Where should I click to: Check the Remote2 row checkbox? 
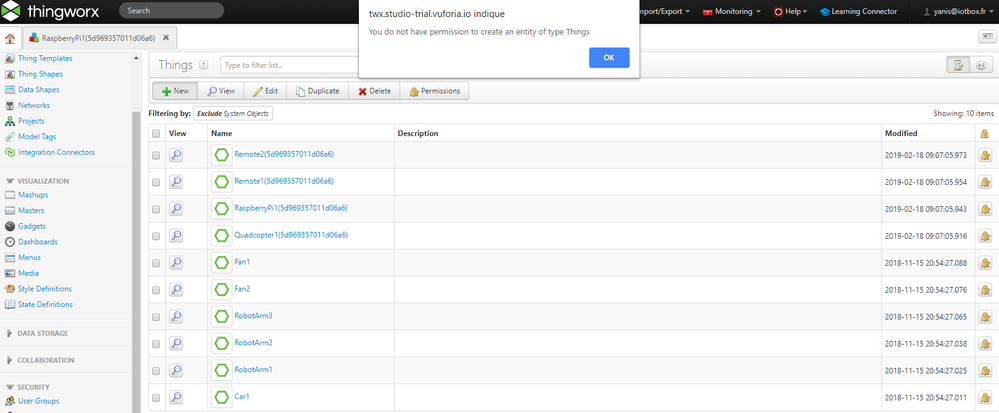pos(156,156)
